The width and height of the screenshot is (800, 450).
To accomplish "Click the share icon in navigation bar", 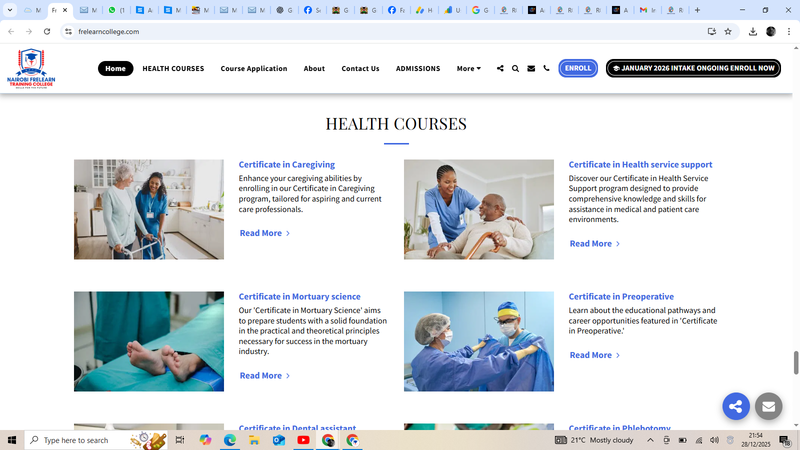I will [500, 69].
